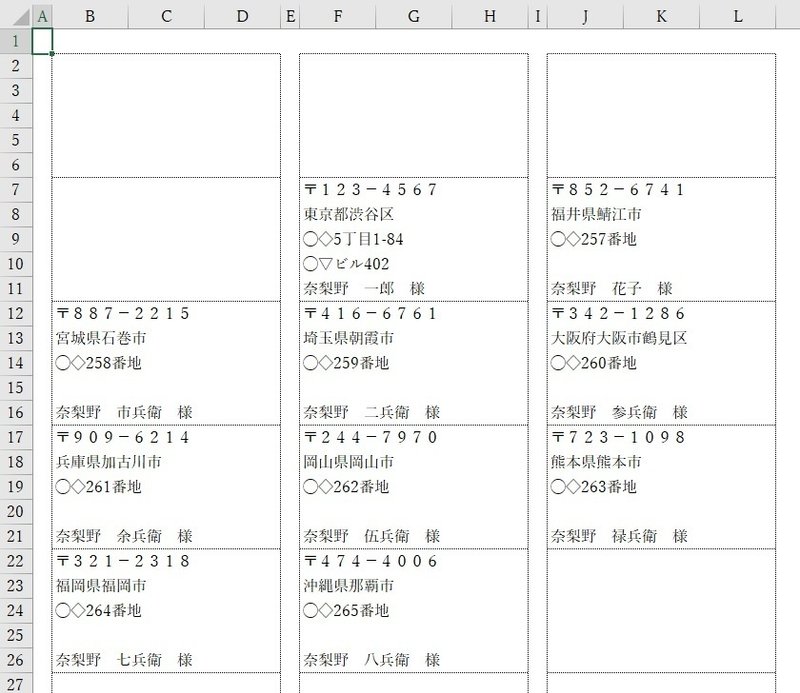800x693 pixels.
Task: Click postal code 〒321-2318
Action: click(x=123, y=561)
